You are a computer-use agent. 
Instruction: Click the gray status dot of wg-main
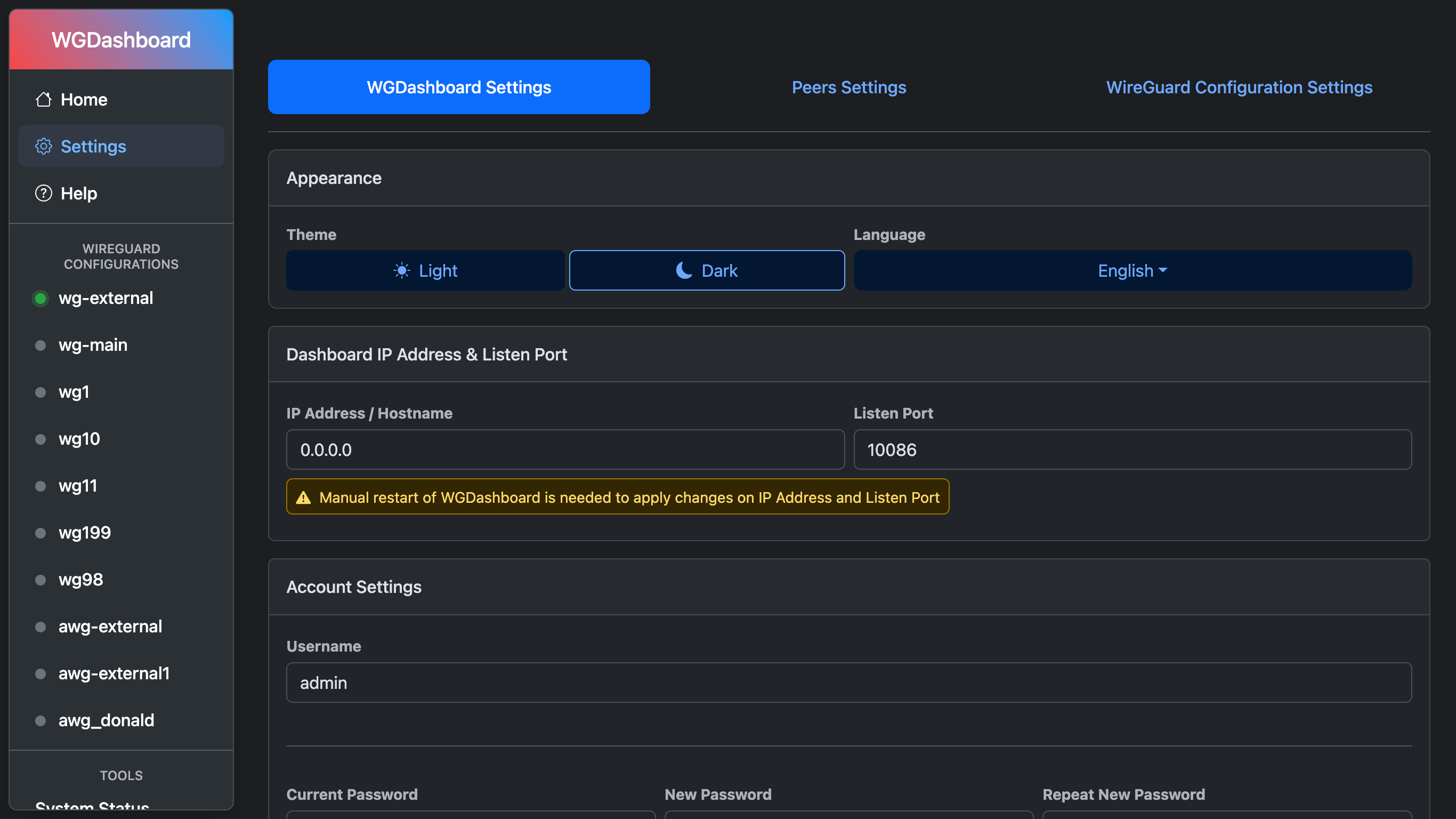click(41, 346)
